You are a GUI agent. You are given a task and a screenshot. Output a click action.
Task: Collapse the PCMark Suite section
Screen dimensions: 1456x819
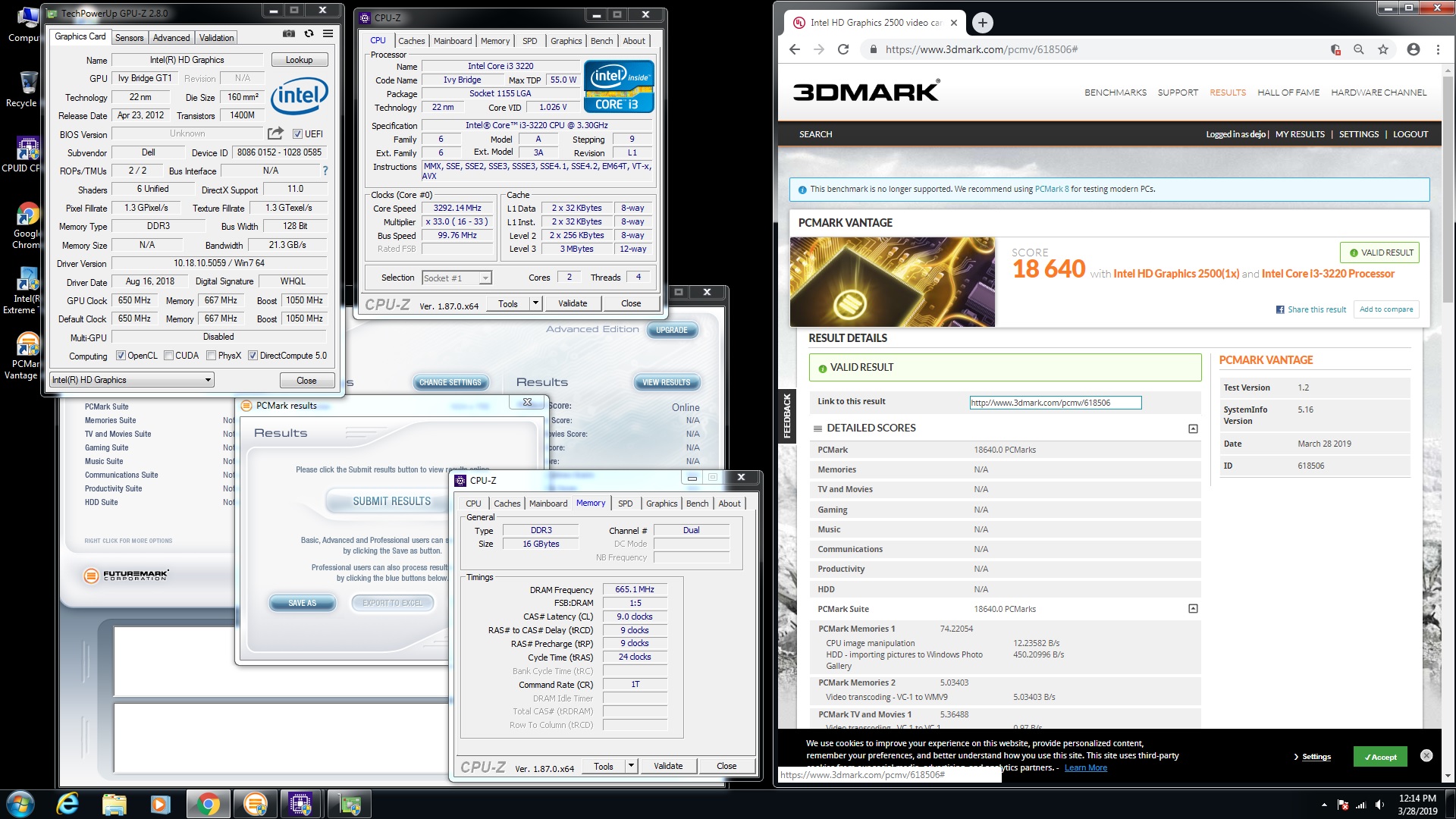(1193, 609)
